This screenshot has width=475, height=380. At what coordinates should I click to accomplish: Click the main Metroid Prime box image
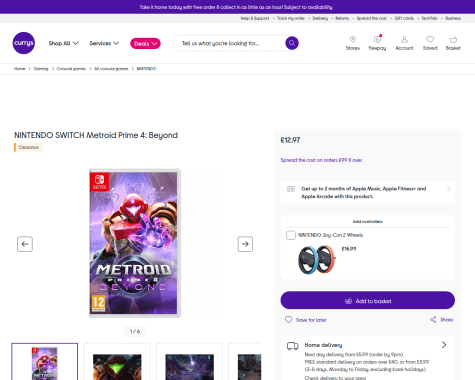tap(135, 243)
